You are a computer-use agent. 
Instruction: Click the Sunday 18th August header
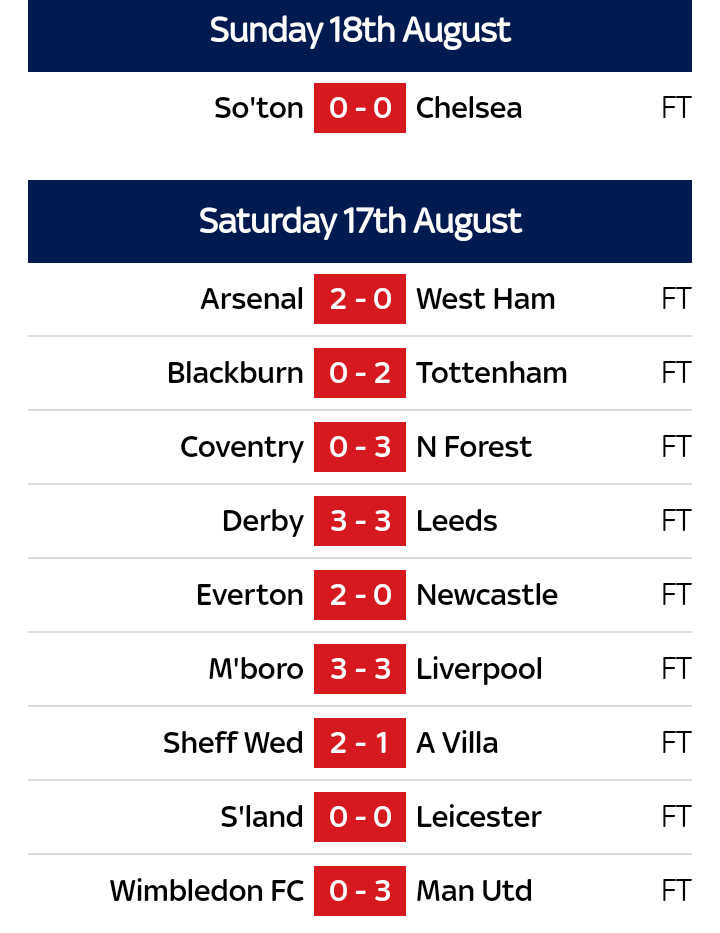coord(360,31)
